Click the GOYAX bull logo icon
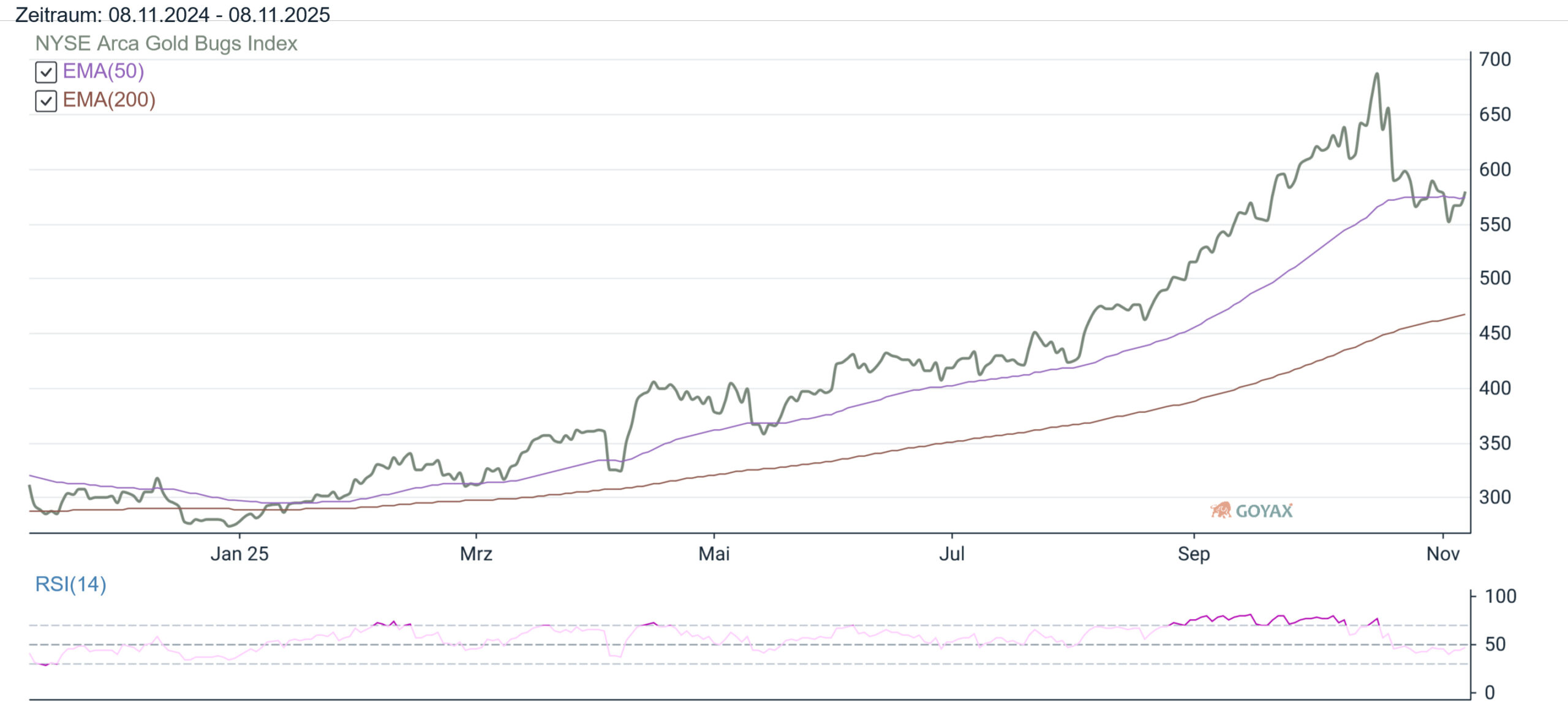 pyautogui.click(x=1220, y=510)
